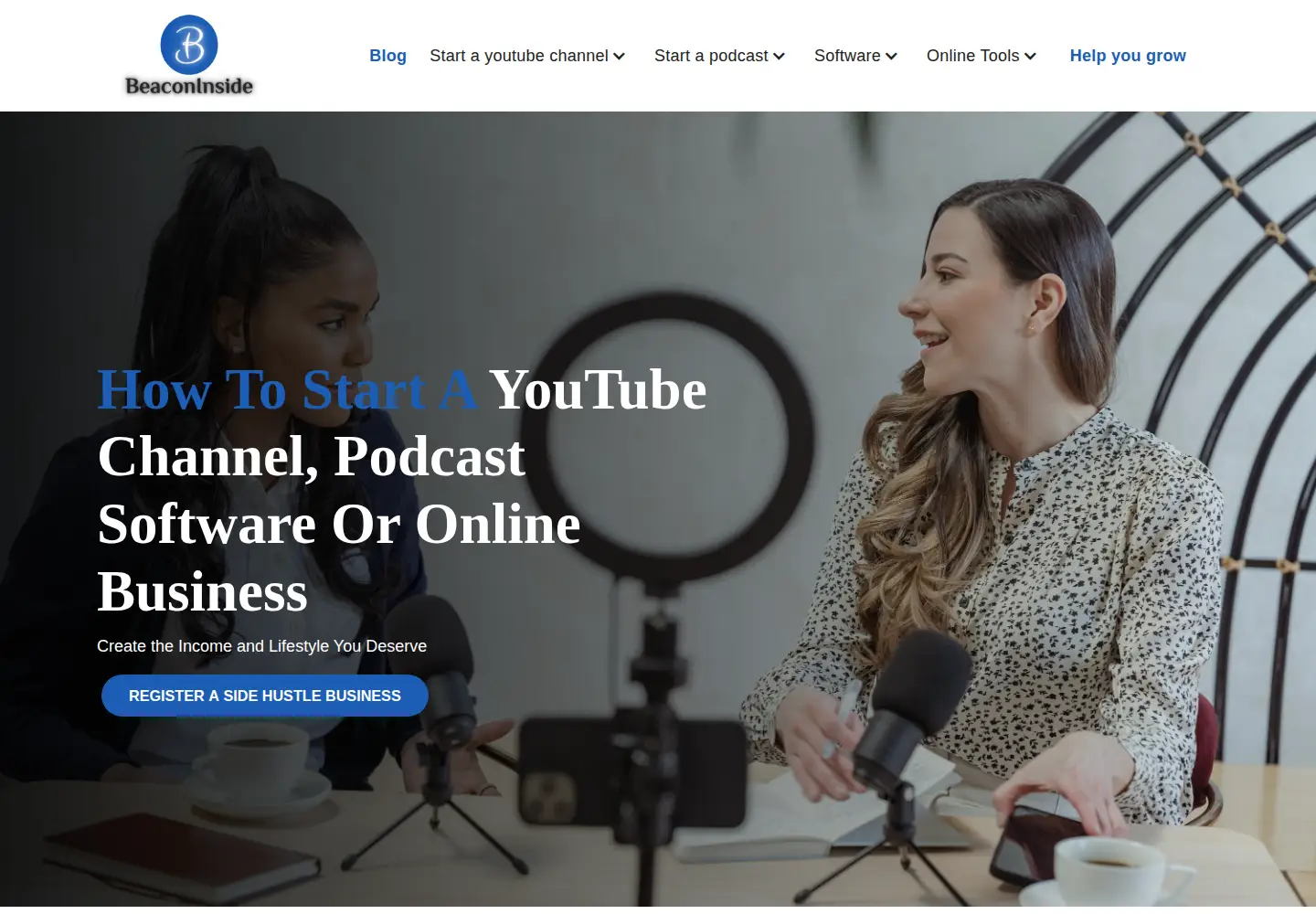
Task: Expand the Start a podcast chevron
Action: pos(779,57)
